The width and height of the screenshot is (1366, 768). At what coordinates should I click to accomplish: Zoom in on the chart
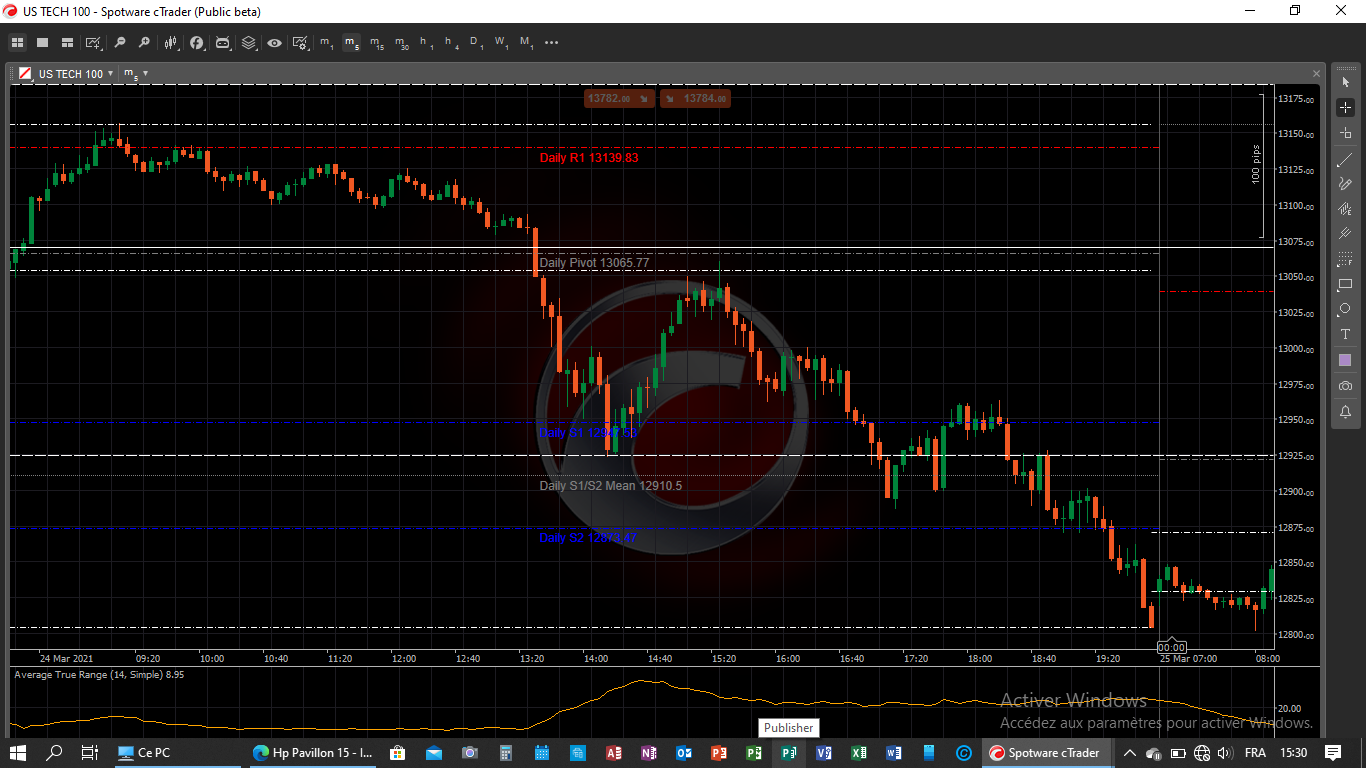144,43
